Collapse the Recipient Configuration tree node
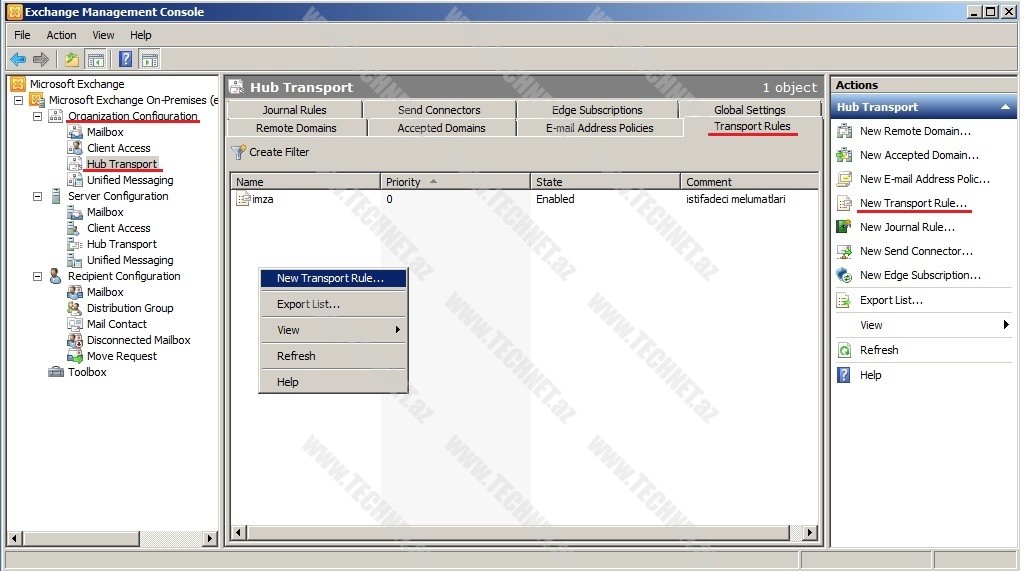Screen dimensions: 1024x571 tap(37, 276)
